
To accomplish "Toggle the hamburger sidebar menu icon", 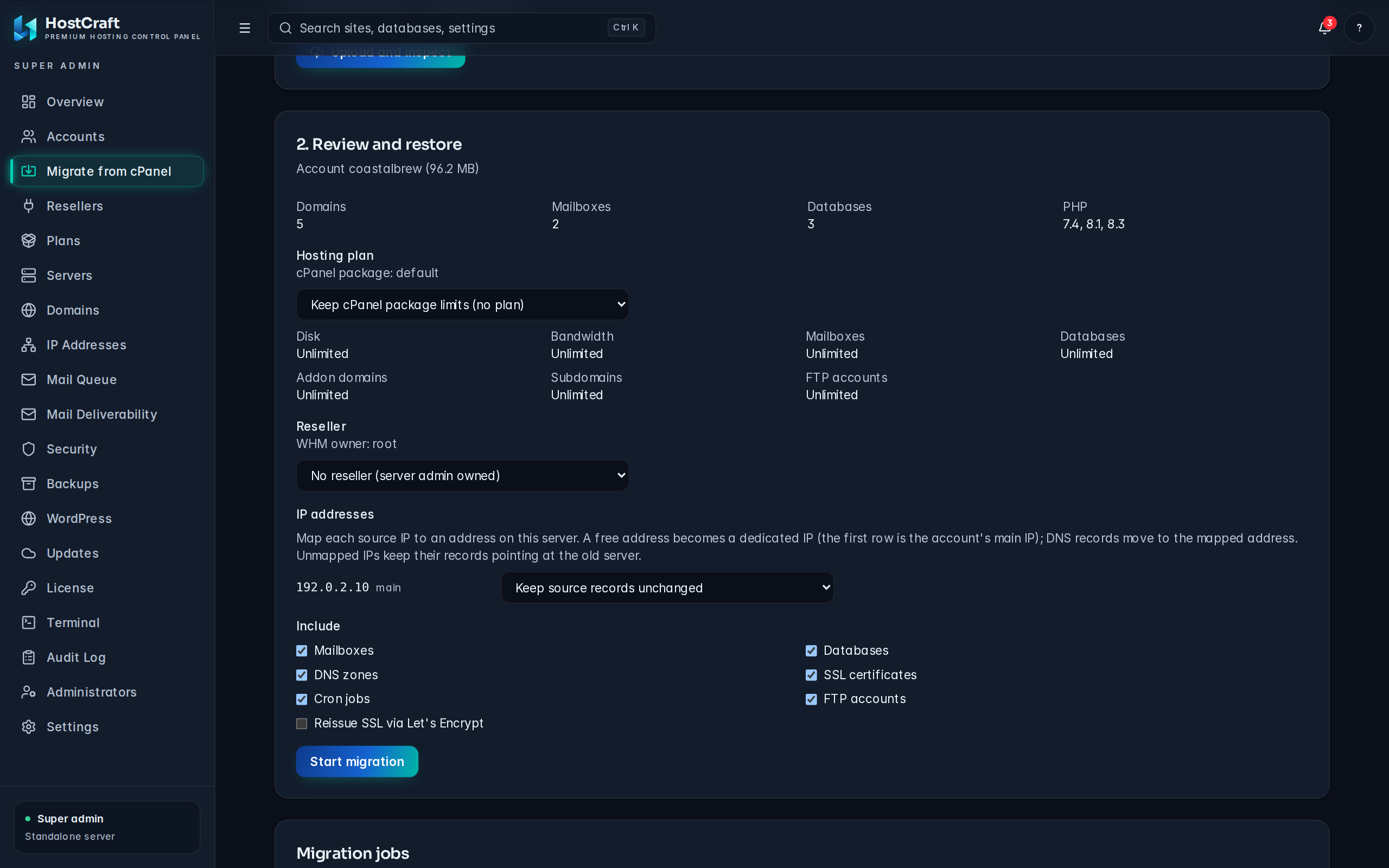I will point(245,28).
